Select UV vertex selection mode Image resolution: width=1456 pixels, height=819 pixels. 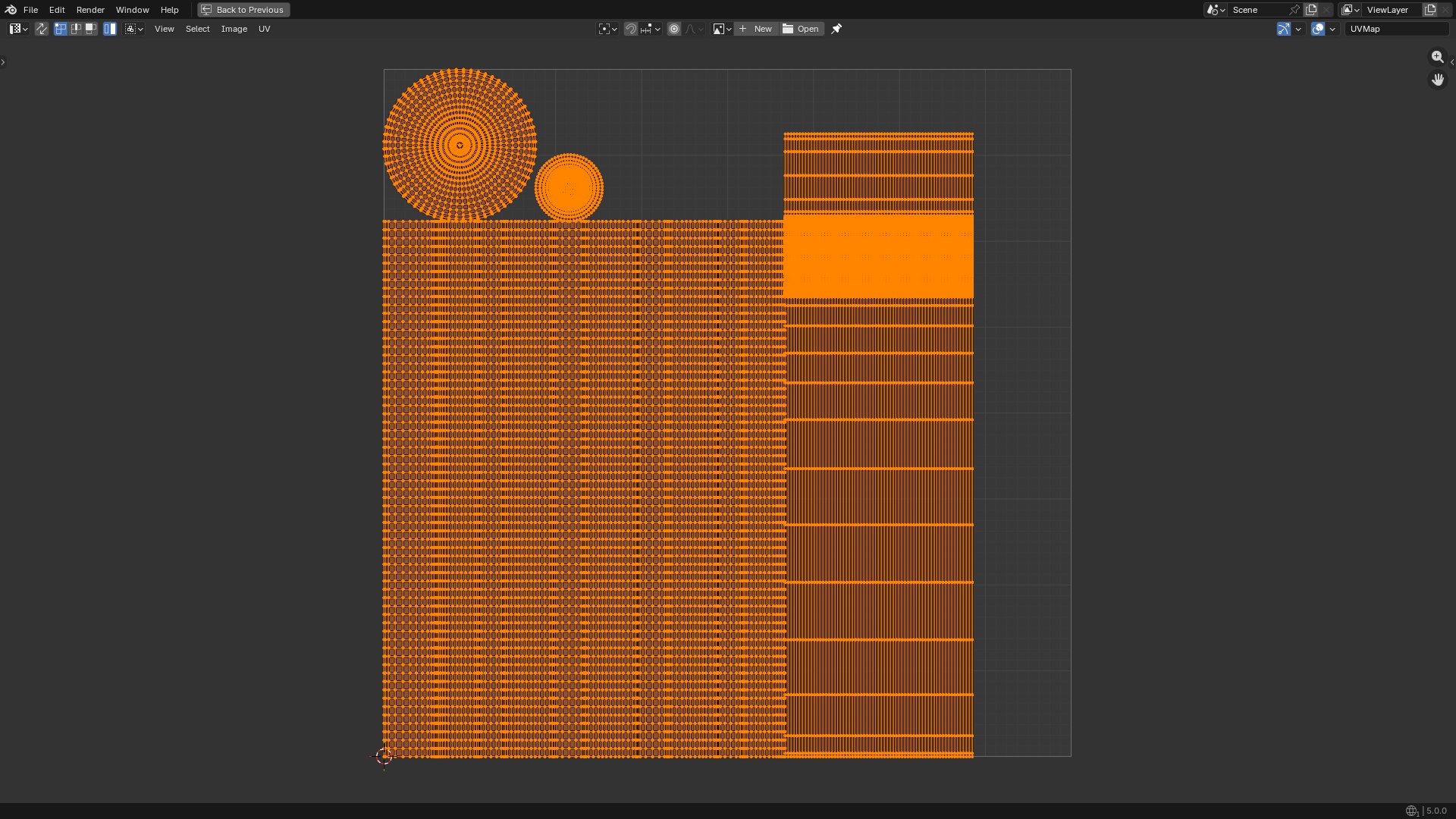[x=61, y=29]
